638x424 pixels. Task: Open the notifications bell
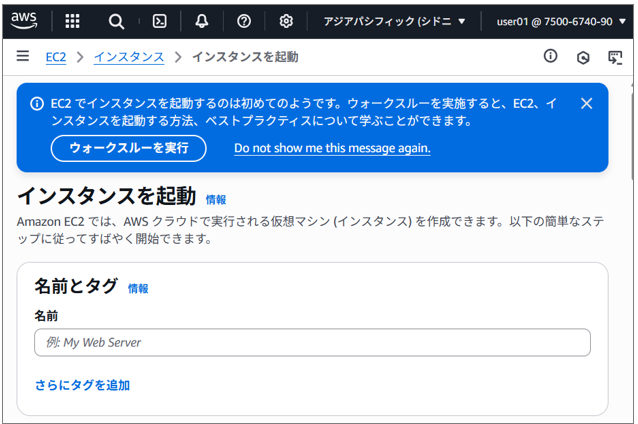tap(202, 21)
